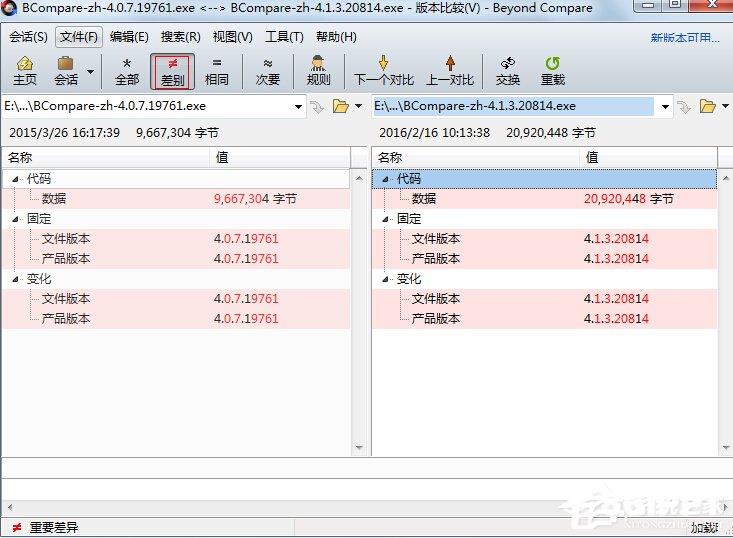Click left file date 2015/3/26 16:17:39
Image resolution: width=733 pixels, height=538 pixels.
click(65, 133)
